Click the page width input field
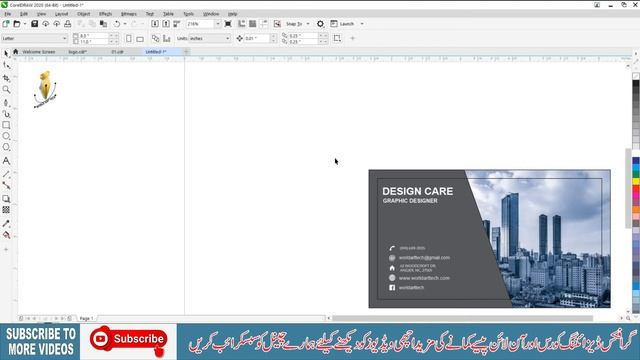Image resolution: width=640 pixels, height=360 pixels. point(94,36)
